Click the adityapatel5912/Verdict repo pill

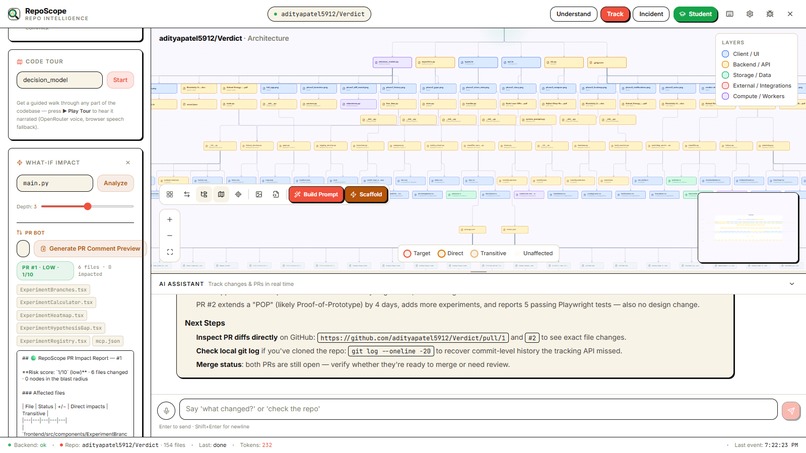click(319, 14)
